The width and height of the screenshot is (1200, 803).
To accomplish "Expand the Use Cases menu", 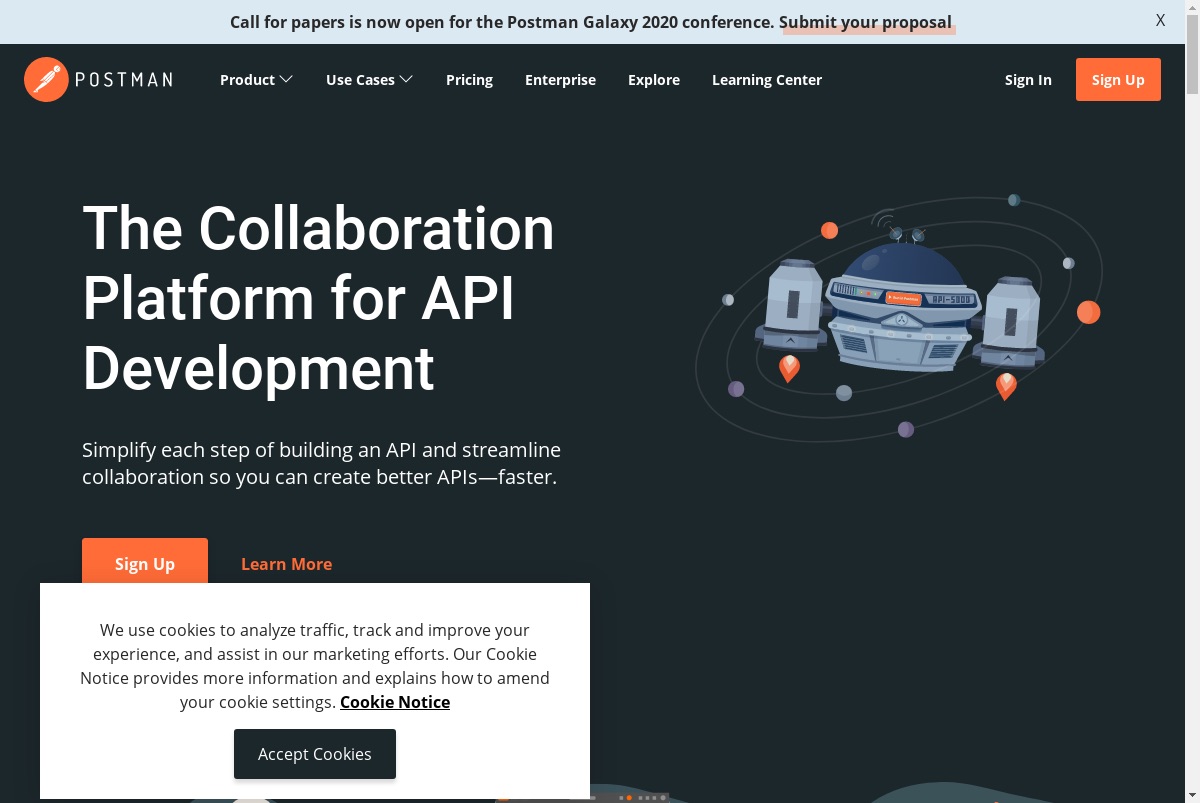I will pos(369,80).
